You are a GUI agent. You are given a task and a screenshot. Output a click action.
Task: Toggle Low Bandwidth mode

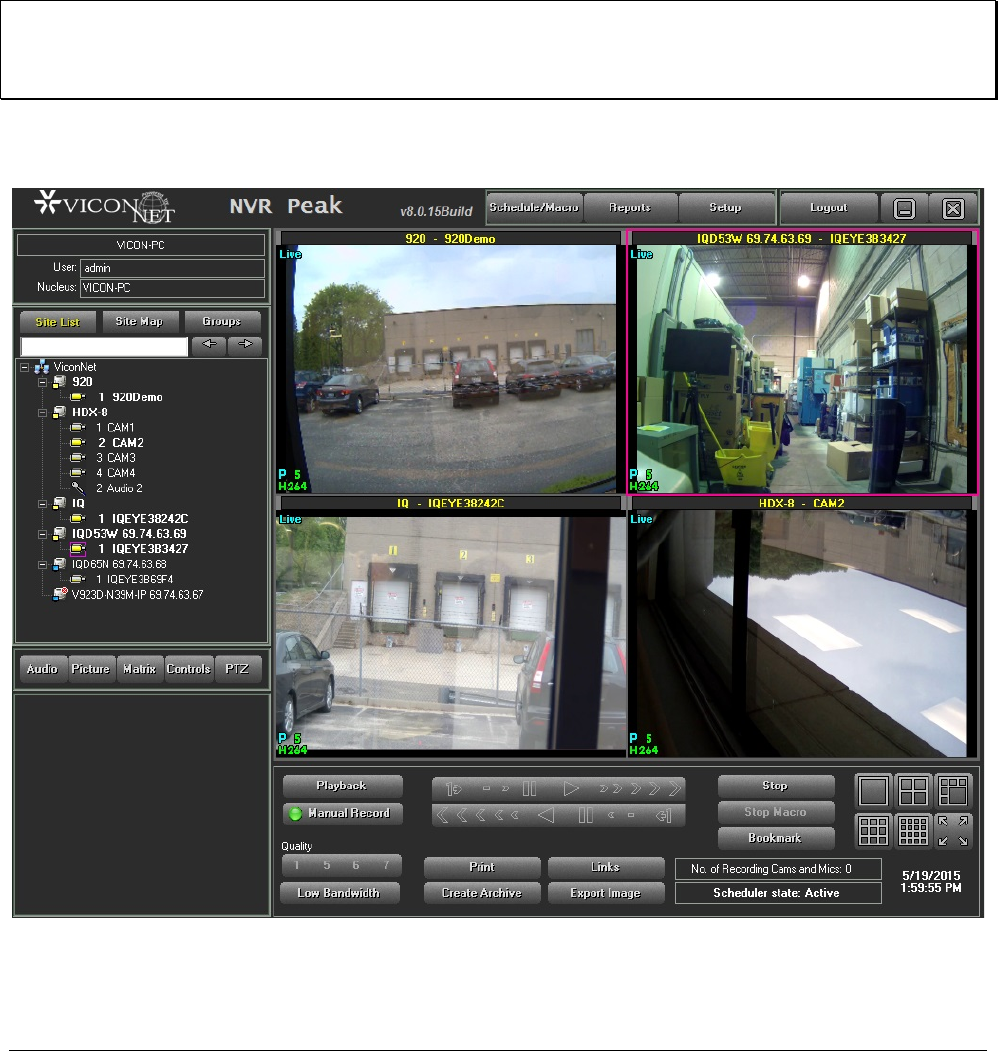click(x=339, y=893)
